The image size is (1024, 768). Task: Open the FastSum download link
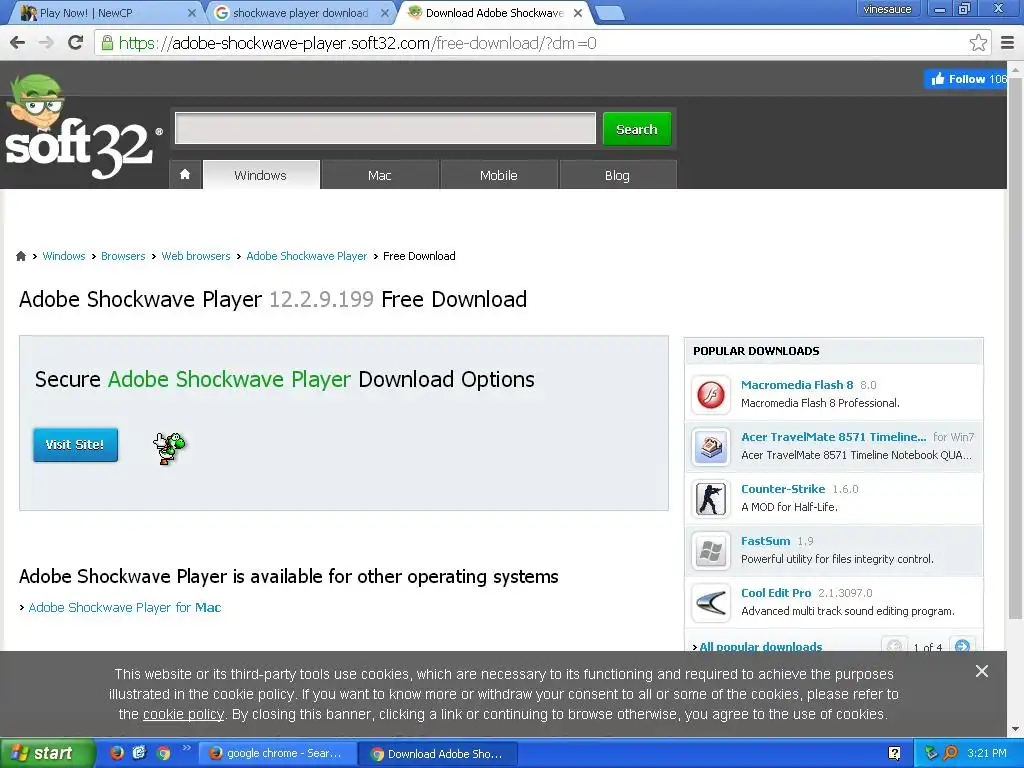765,541
